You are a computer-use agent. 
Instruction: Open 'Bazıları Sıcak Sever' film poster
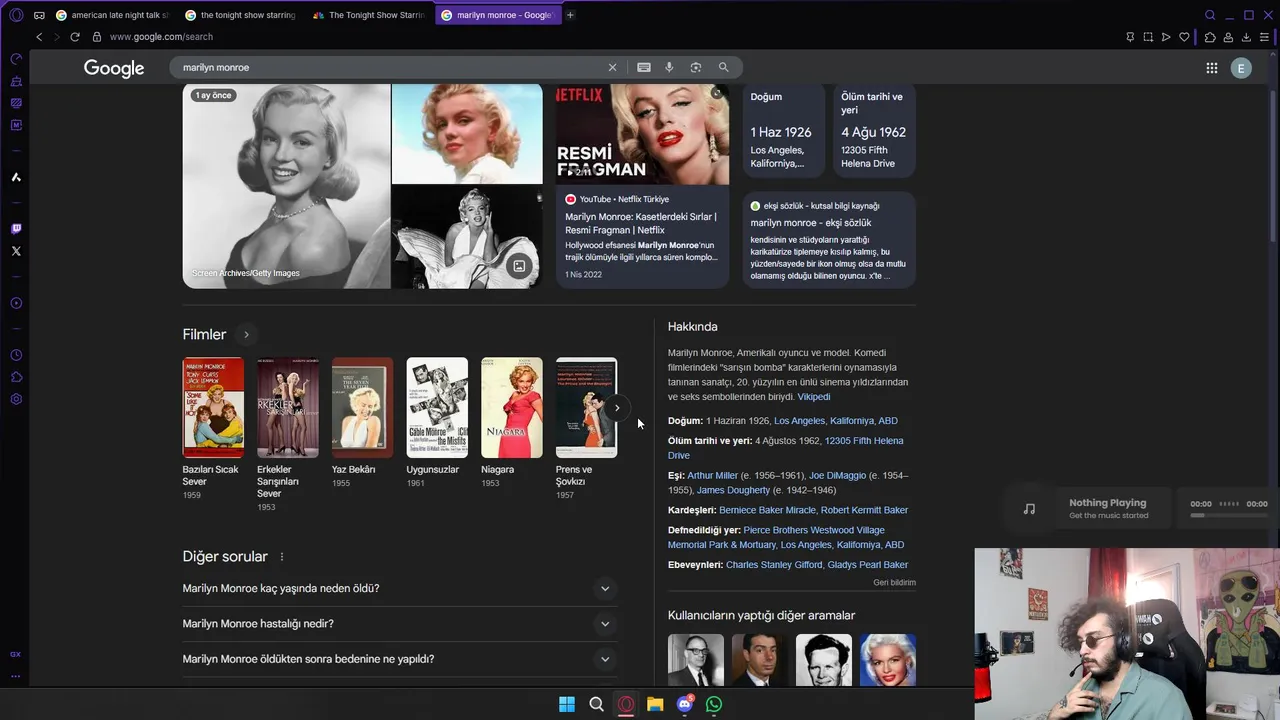click(213, 408)
